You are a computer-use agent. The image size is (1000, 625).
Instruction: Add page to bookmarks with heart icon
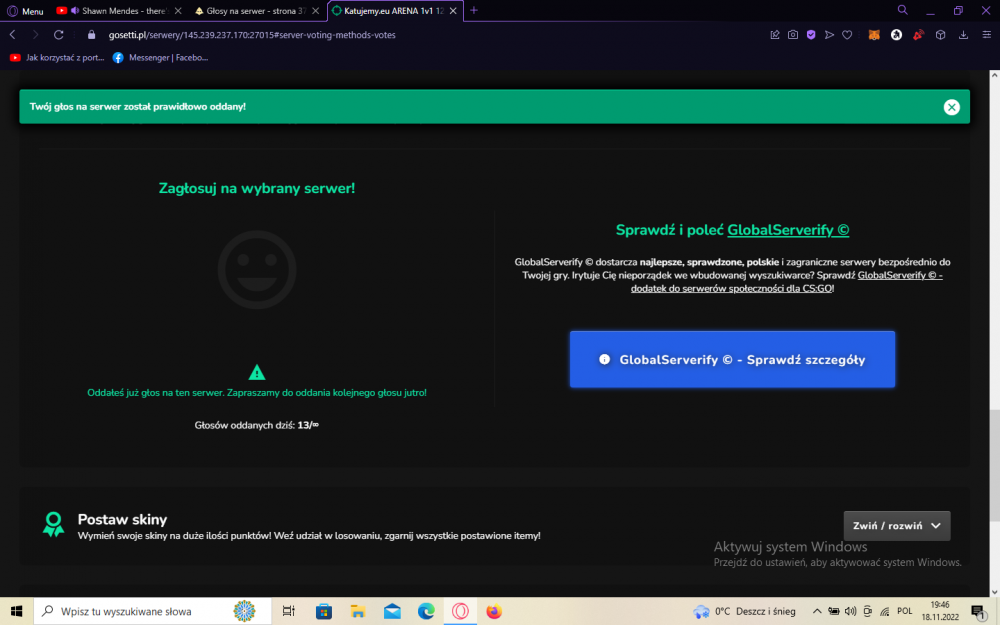coord(847,35)
